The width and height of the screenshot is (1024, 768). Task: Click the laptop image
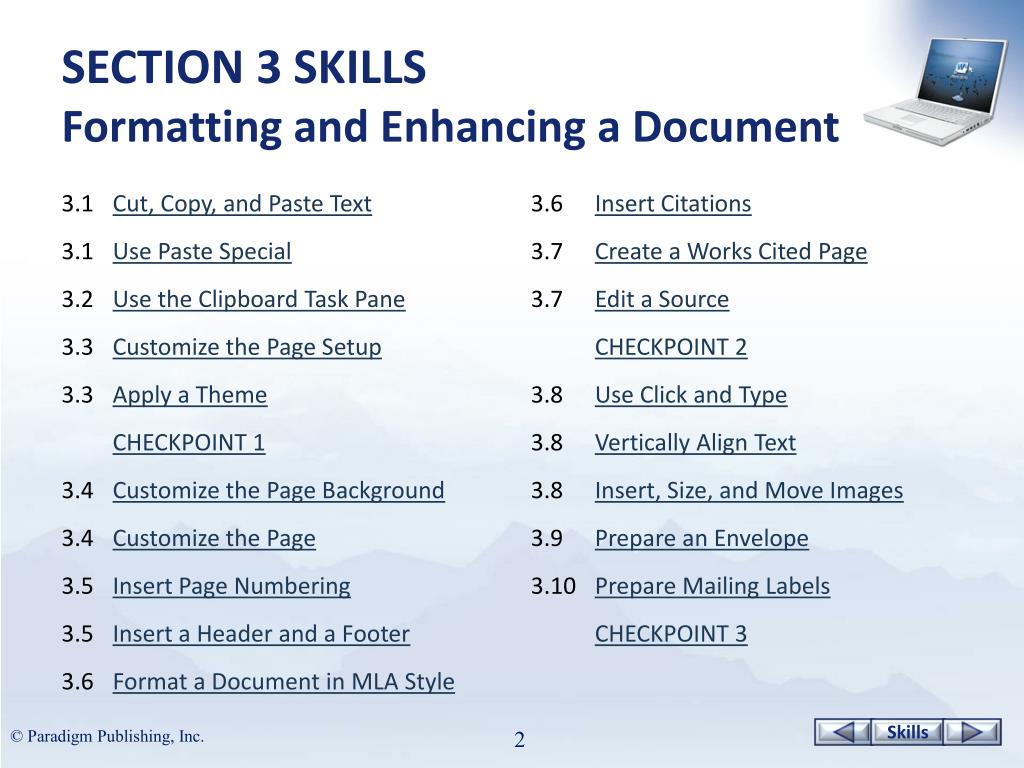point(938,89)
